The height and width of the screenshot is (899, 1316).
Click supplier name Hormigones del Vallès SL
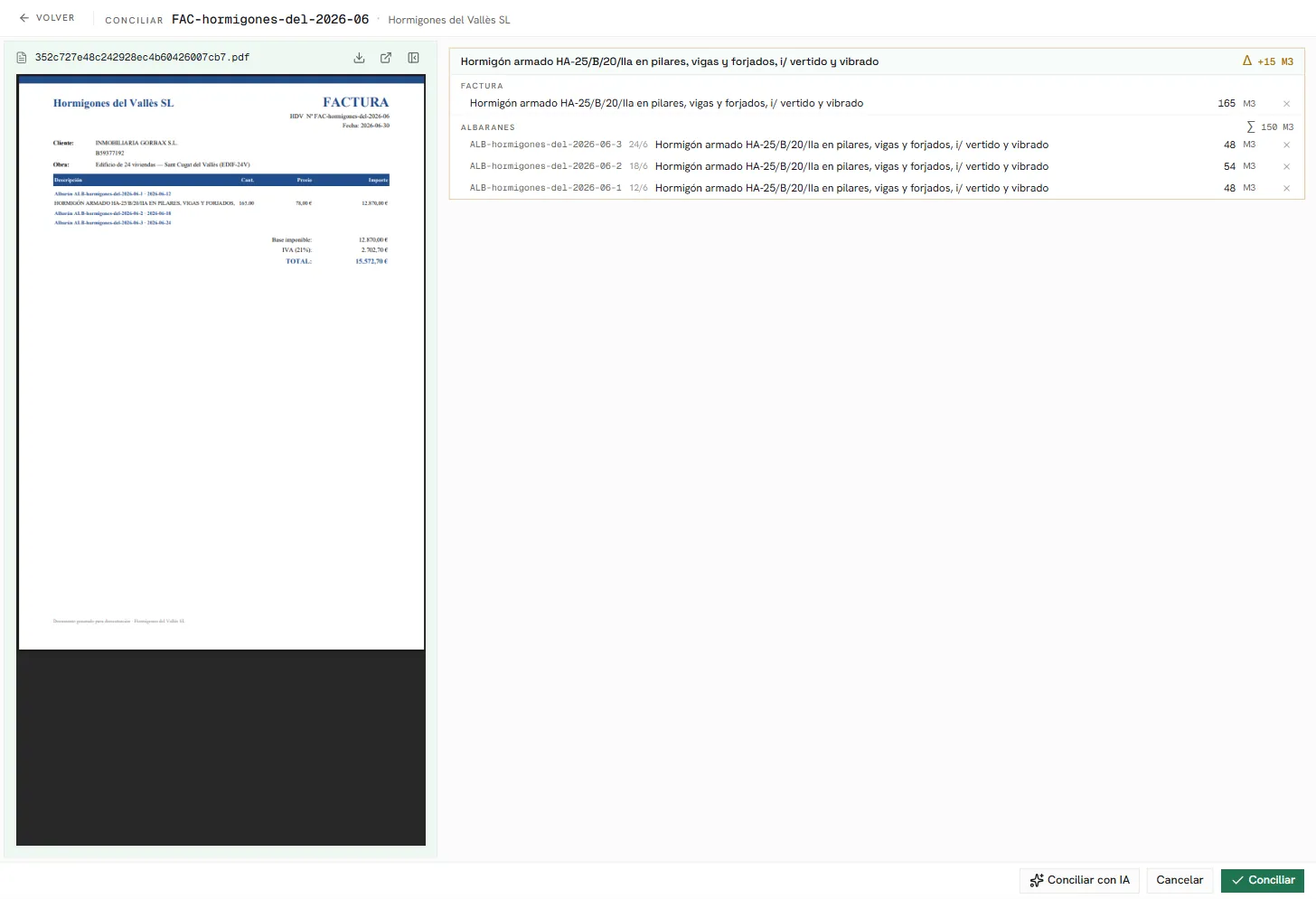click(x=449, y=20)
